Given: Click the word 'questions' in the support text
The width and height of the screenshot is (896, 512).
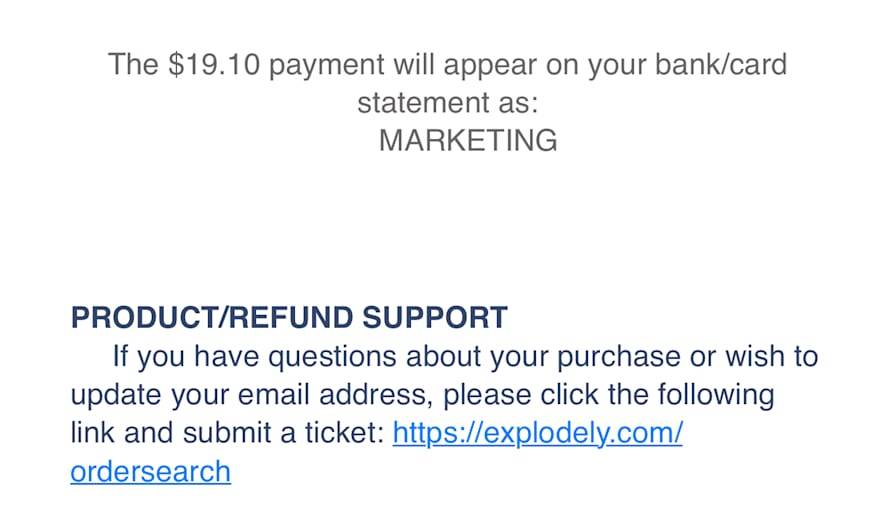Looking at the screenshot, I should [332, 357].
